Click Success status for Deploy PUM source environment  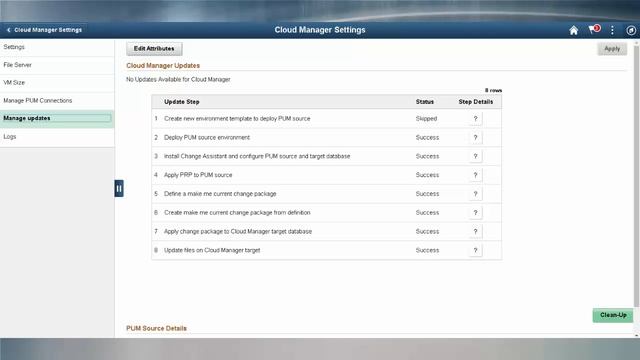point(427,138)
